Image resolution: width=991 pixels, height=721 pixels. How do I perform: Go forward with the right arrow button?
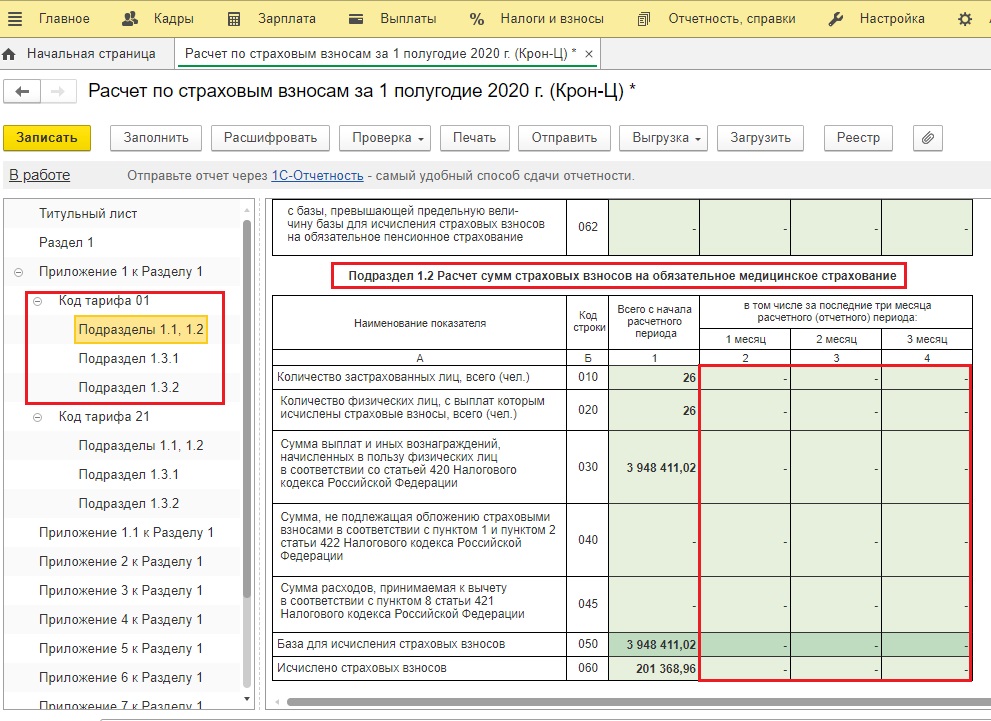(x=58, y=92)
